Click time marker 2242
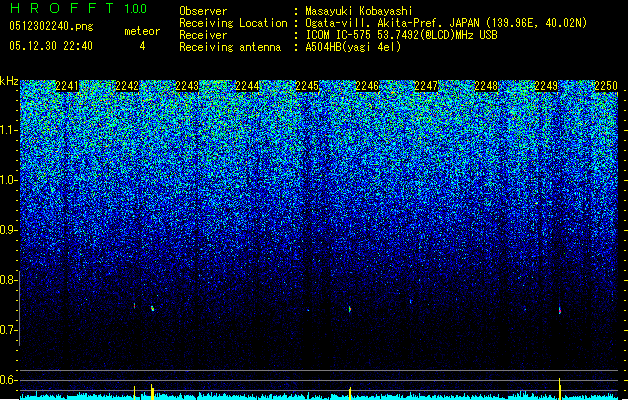629x400 pixels. point(127,86)
